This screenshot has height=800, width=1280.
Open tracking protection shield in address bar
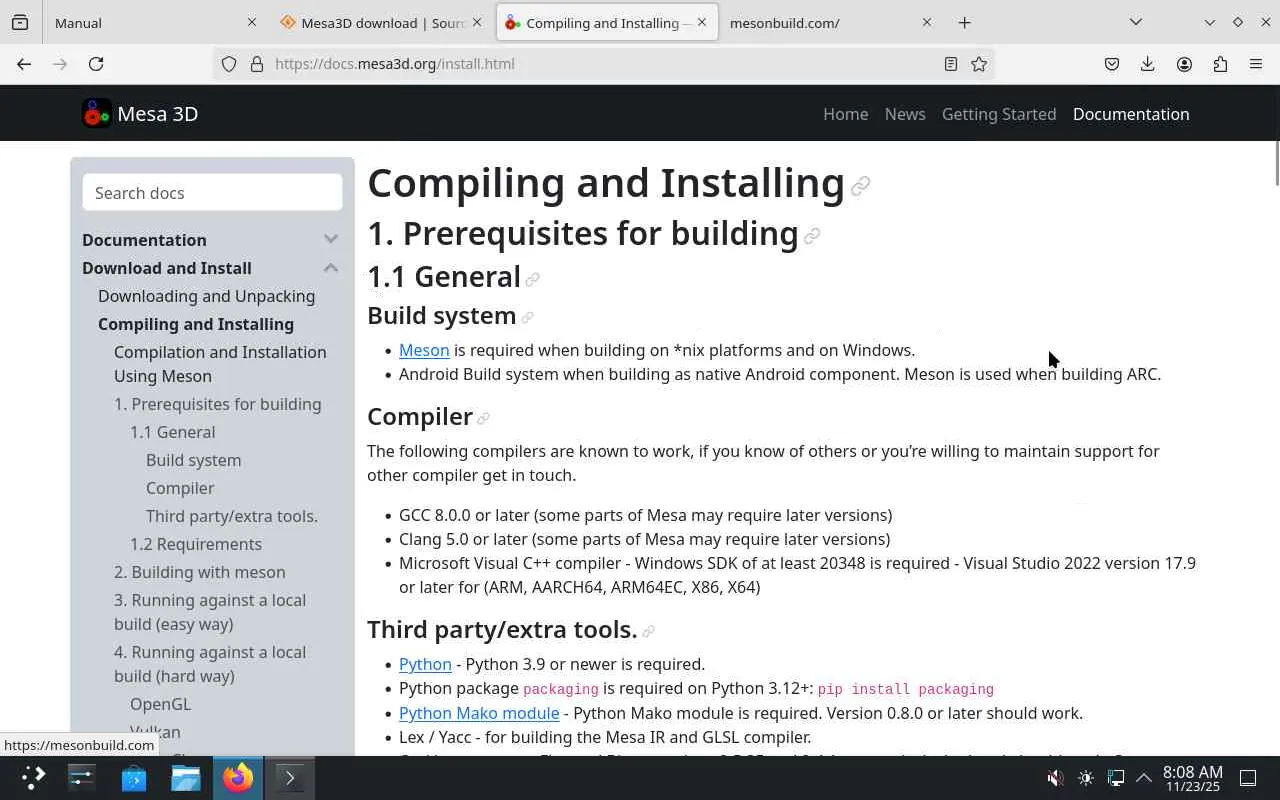tap(229, 64)
